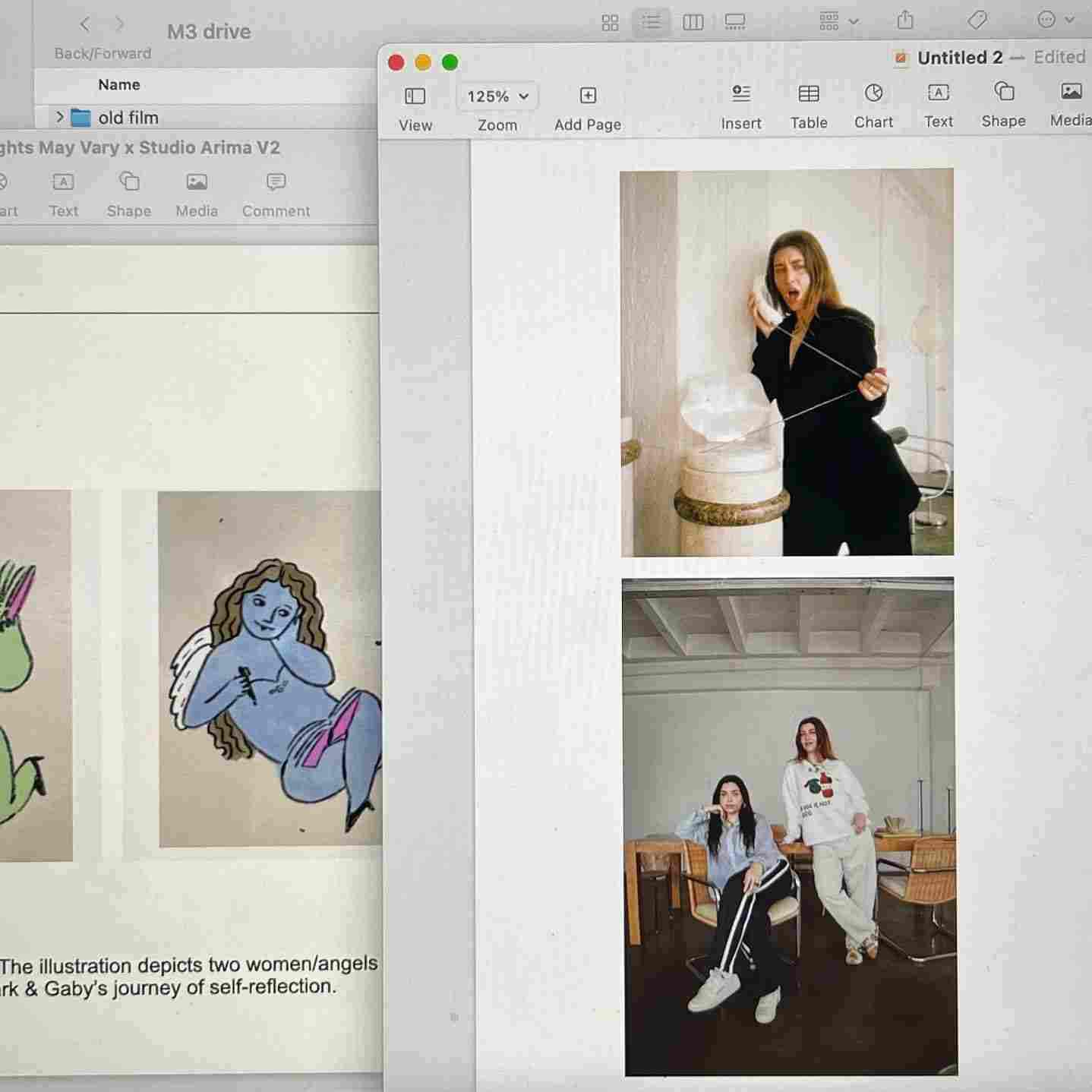Click the Name column header in Finder
Image resolution: width=1092 pixels, height=1092 pixels.
119,84
